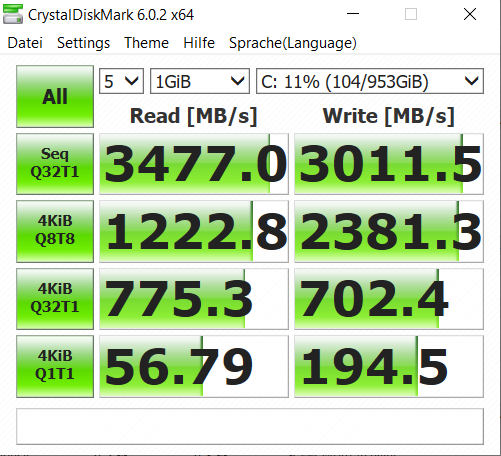This screenshot has height=456, width=501.
Task: Click the empty comment field at the bottom
Action: (x=250, y=426)
